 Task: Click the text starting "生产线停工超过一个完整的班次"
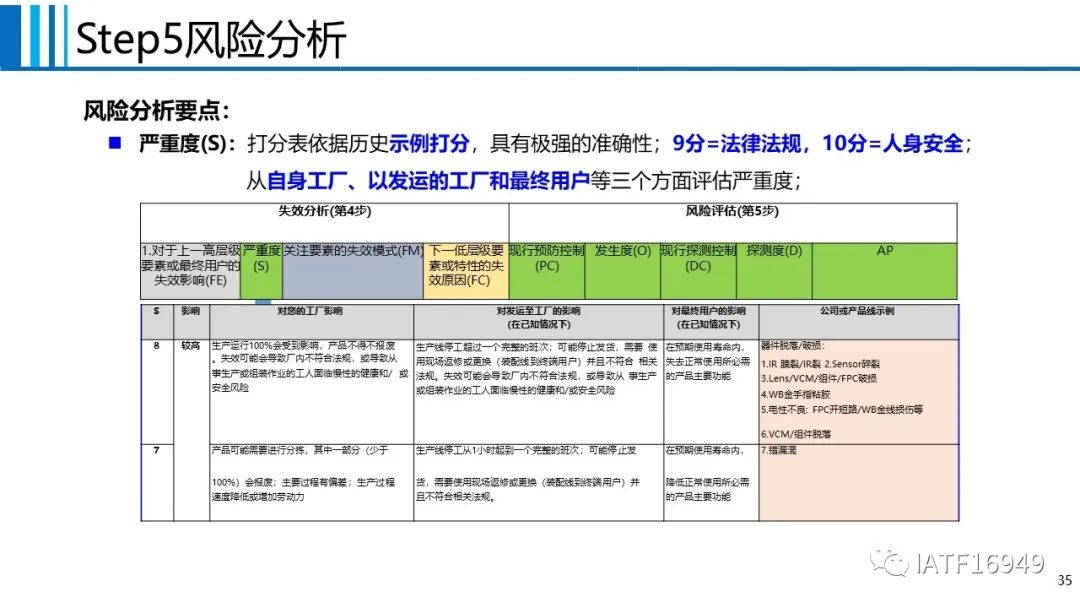tap(537, 368)
